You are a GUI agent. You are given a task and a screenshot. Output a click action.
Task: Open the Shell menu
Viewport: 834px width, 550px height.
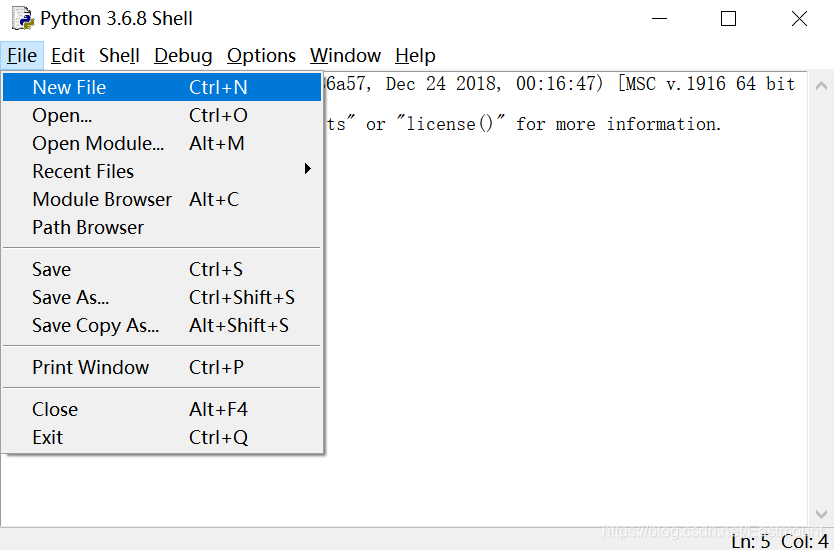point(119,56)
